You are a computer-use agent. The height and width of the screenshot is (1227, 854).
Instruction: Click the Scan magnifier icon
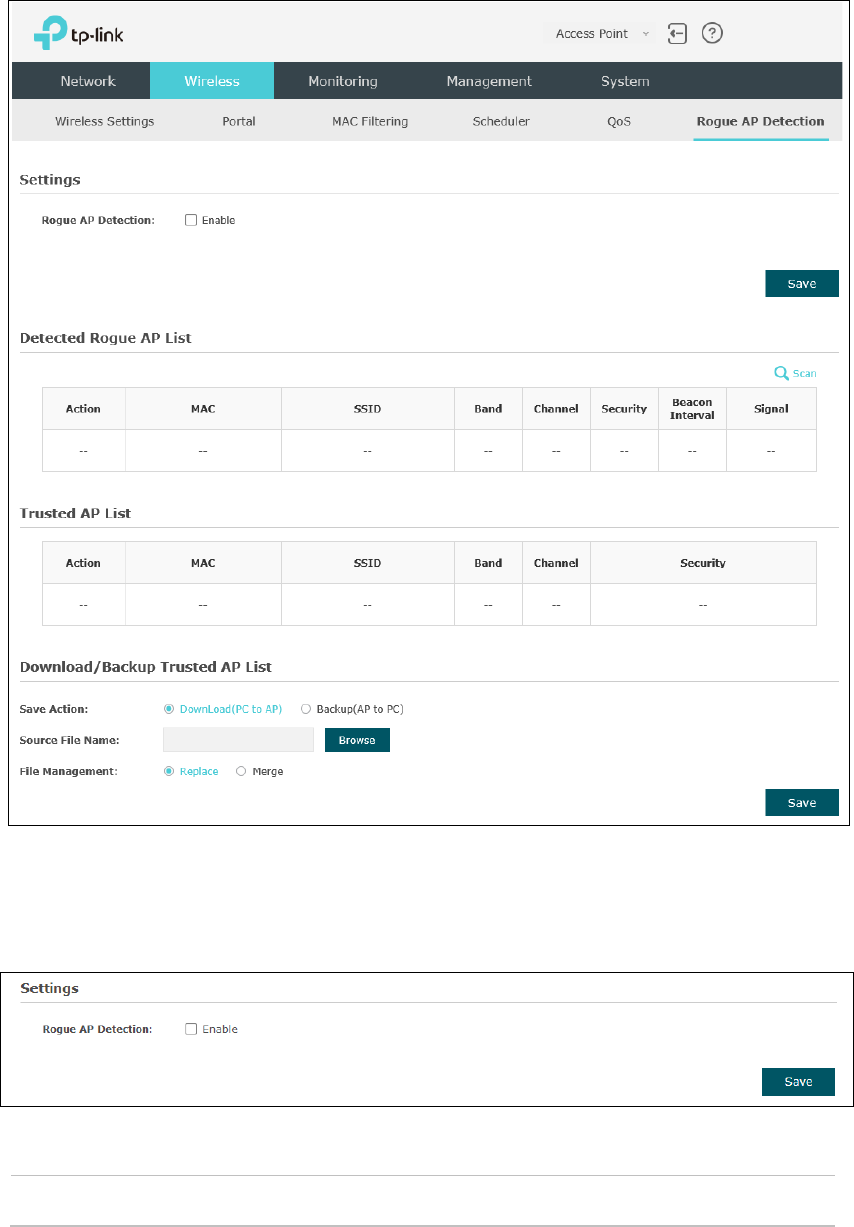coord(782,373)
